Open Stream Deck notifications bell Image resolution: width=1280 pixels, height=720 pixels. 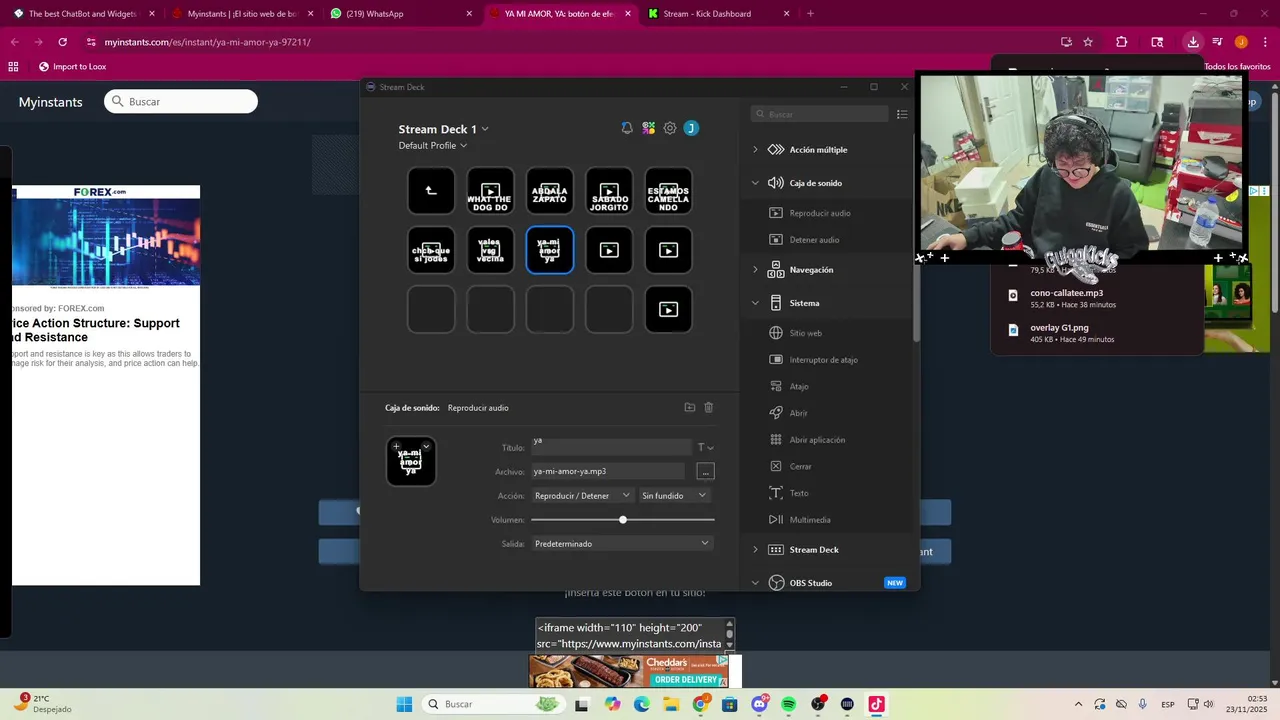(x=627, y=128)
